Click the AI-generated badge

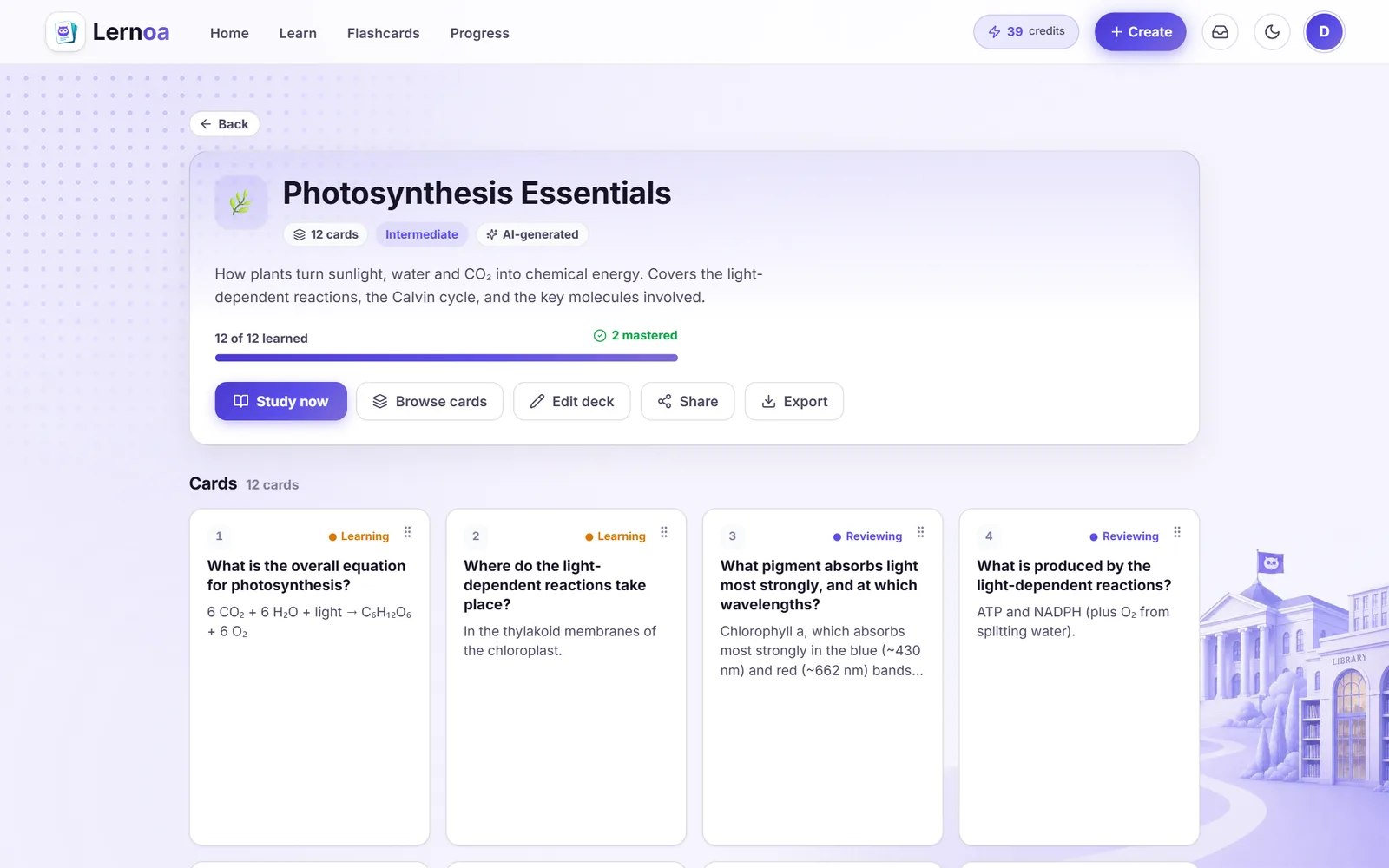point(532,234)
